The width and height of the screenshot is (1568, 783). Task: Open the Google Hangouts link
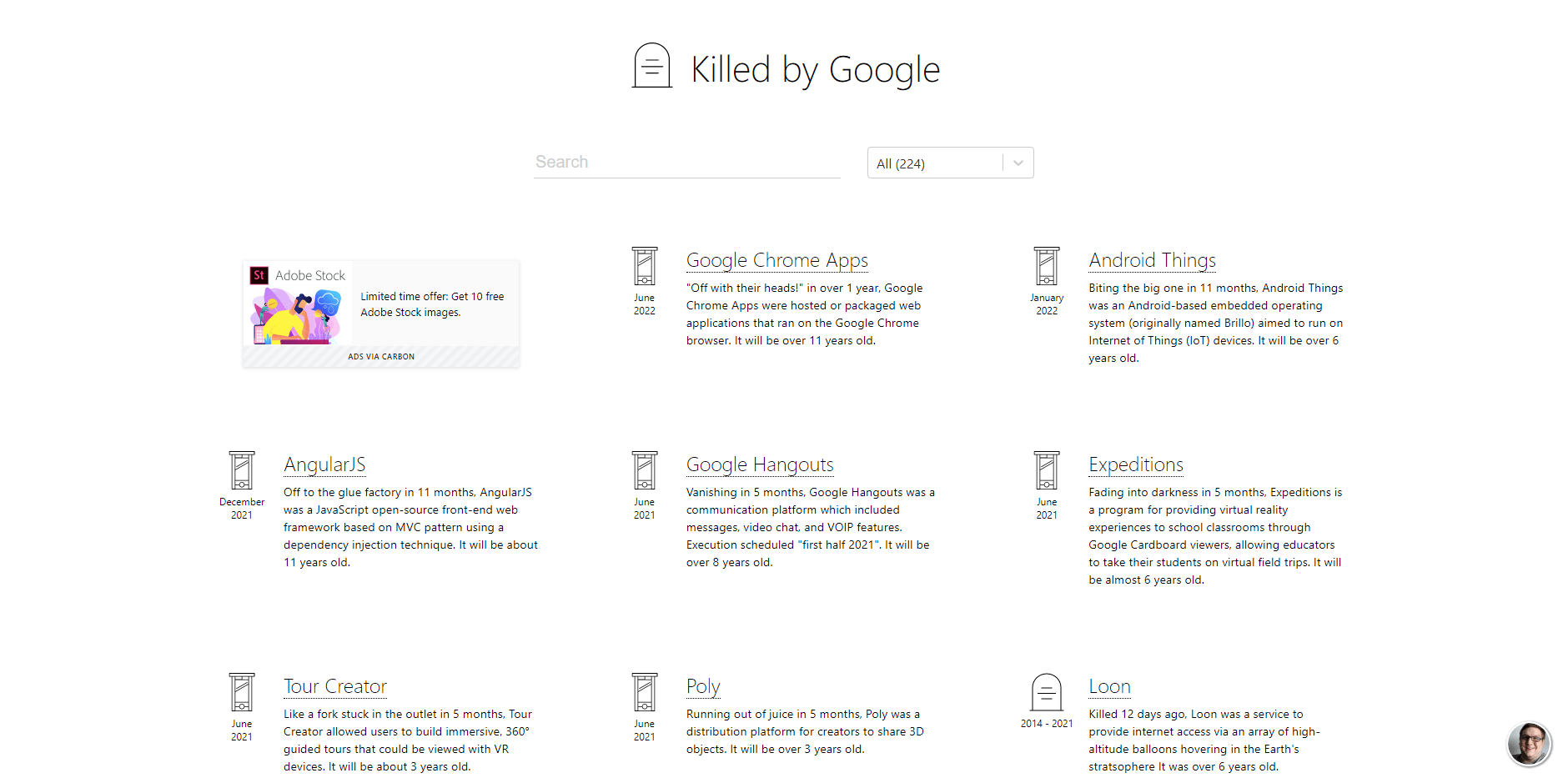click(760, 464)
